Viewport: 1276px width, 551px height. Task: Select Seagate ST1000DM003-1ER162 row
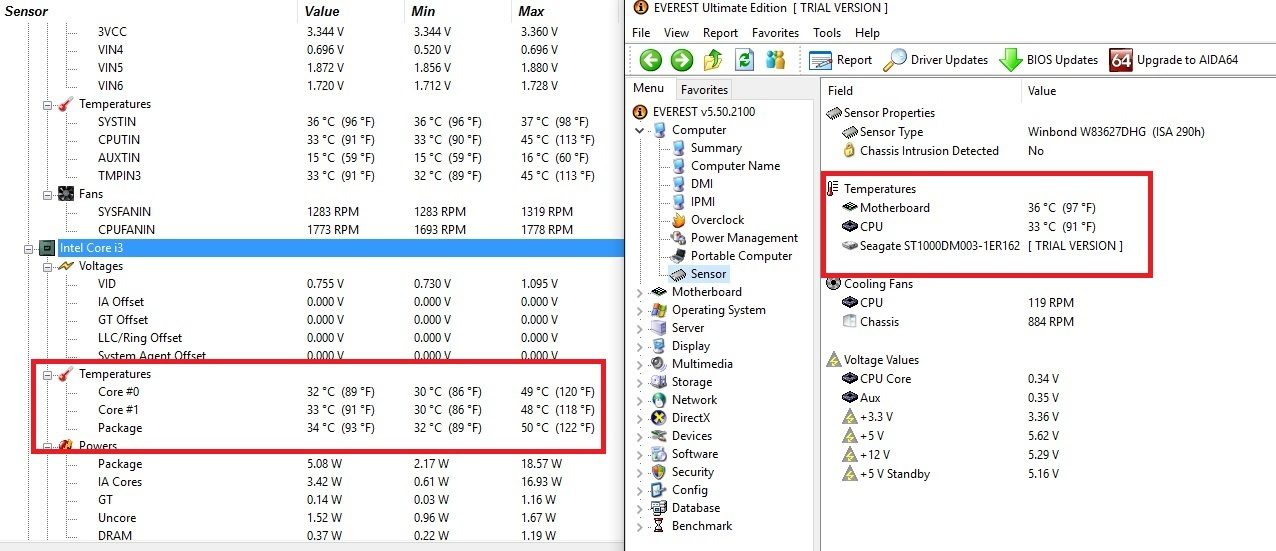pos(985,246)
